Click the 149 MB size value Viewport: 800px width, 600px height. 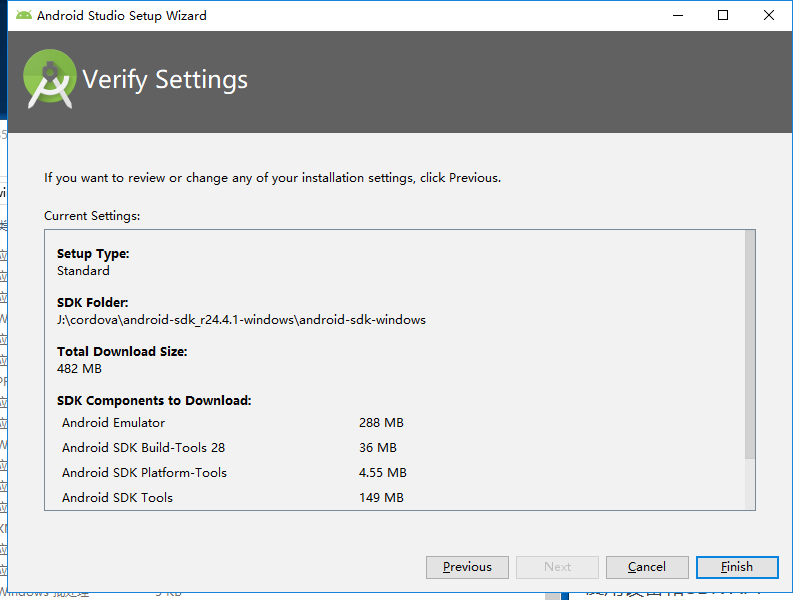(381, 498)
